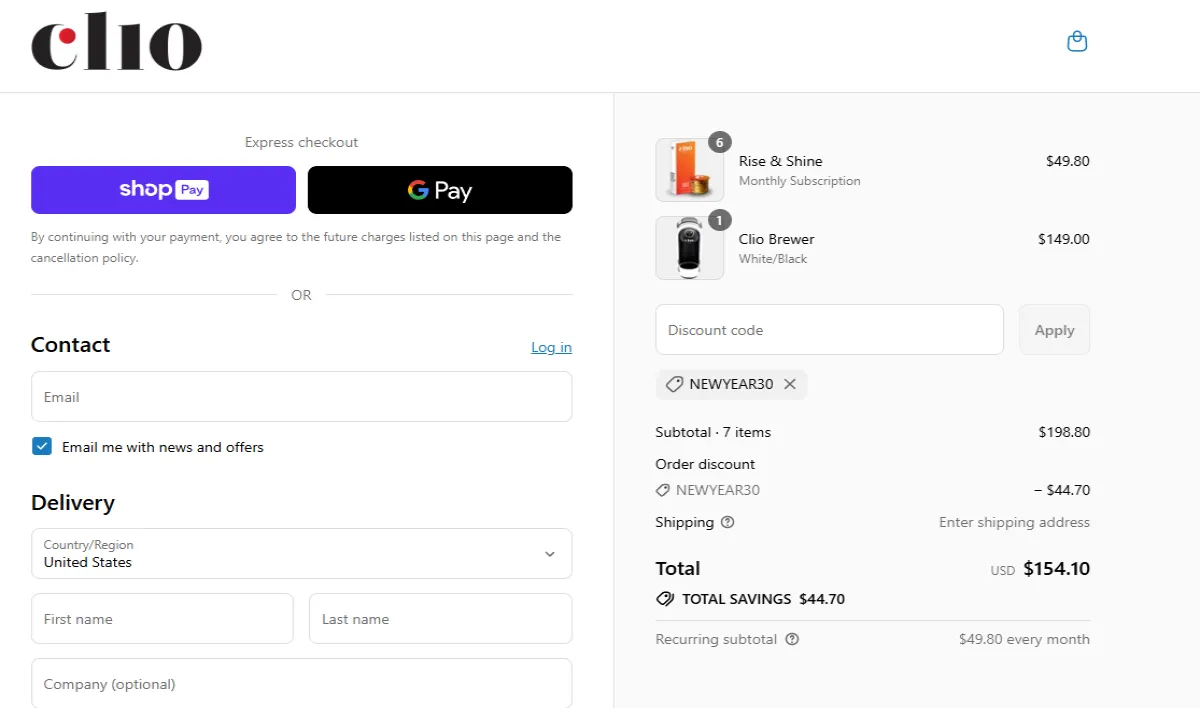This screenshot has height=708, width=1200.
Task: Click the Order discount NEWYEAR30 tag icon
Action: (662, 490)
